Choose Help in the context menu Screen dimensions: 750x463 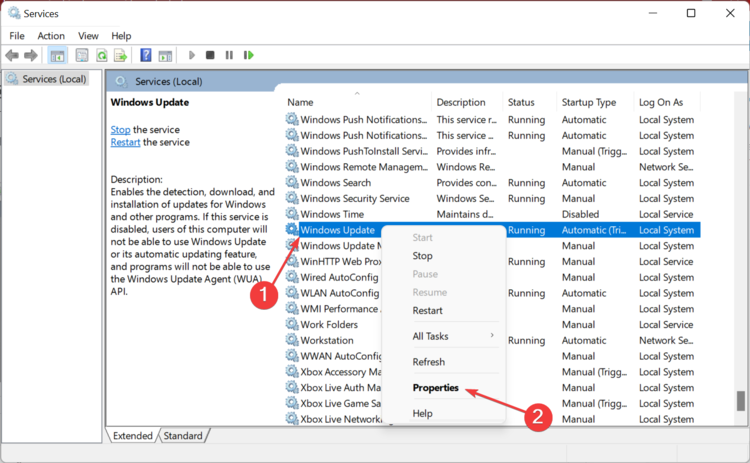[443, 413]
